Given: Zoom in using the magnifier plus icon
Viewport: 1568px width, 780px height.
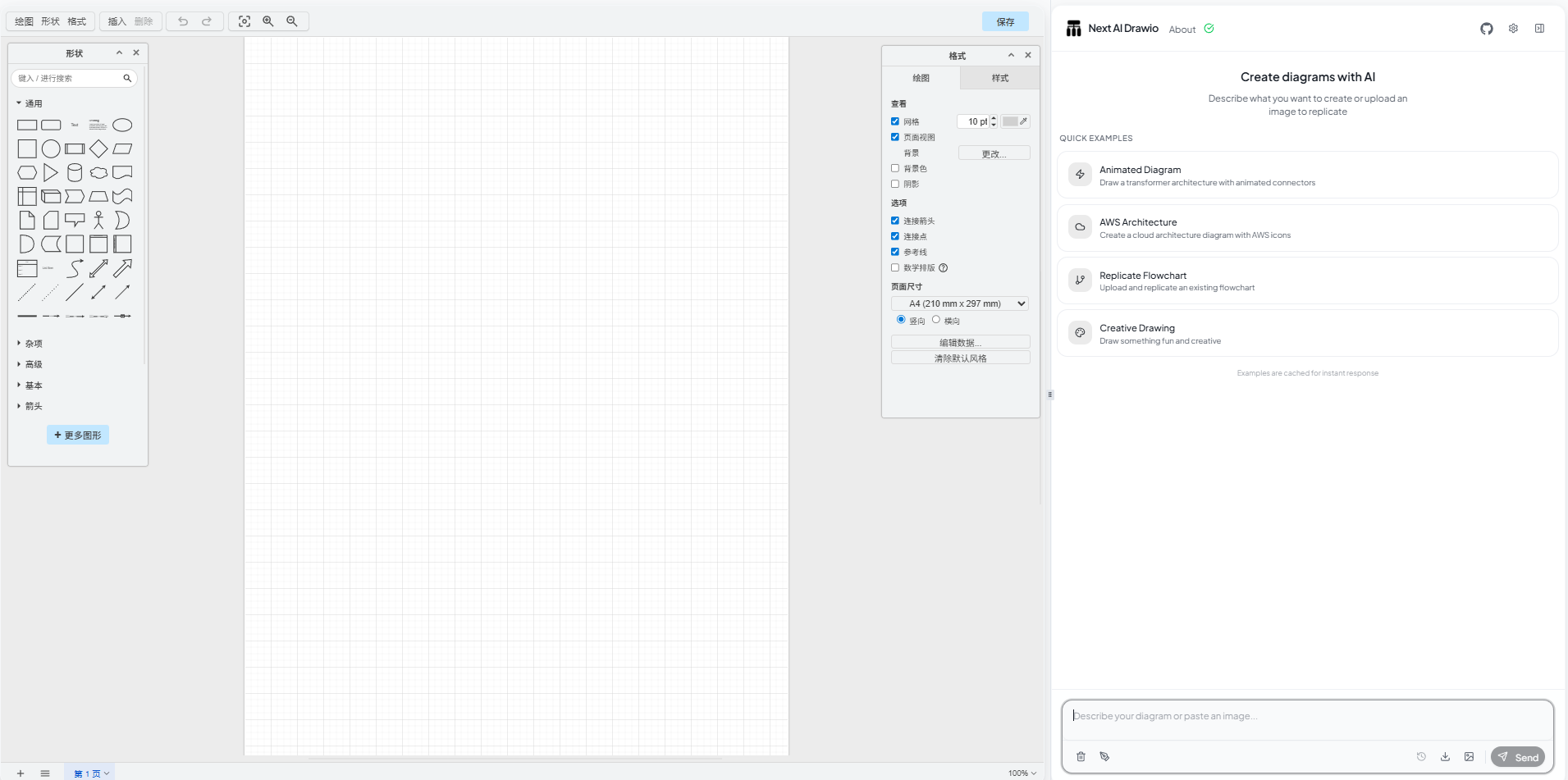Looking at the screenshot, I should coord(268,21).
